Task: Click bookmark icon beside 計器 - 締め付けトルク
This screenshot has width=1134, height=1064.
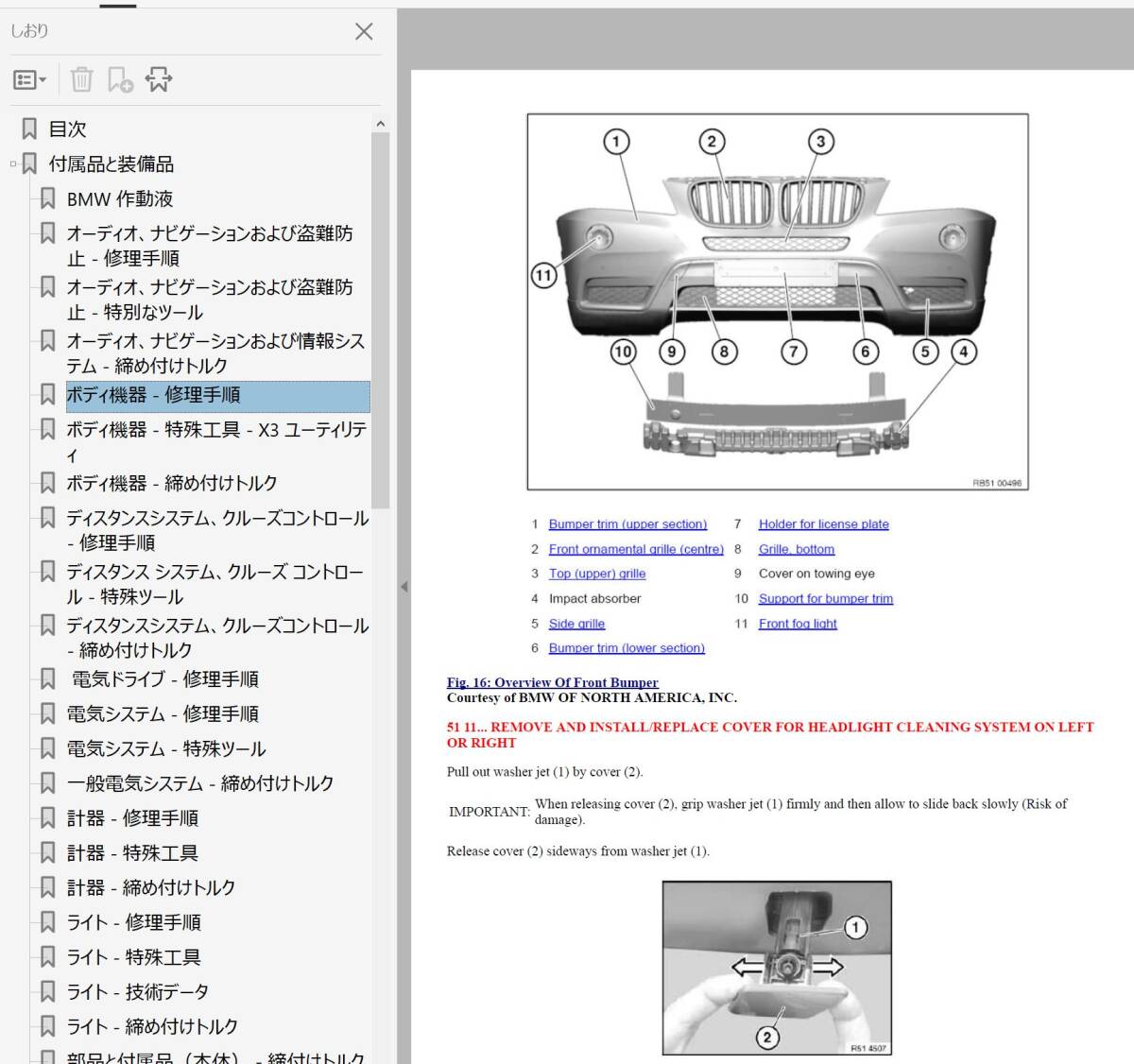Action: click(x=47, y=888)
